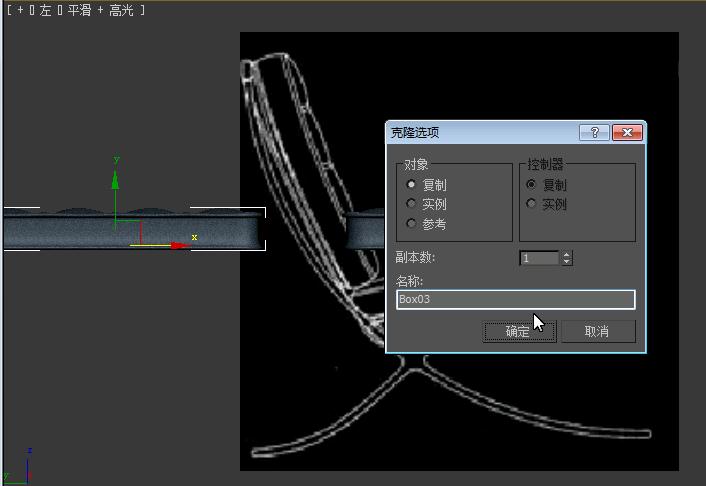706x486 pixels.
Task: Click the 取消 (Cancel) button
Action: tap(598, 332)
